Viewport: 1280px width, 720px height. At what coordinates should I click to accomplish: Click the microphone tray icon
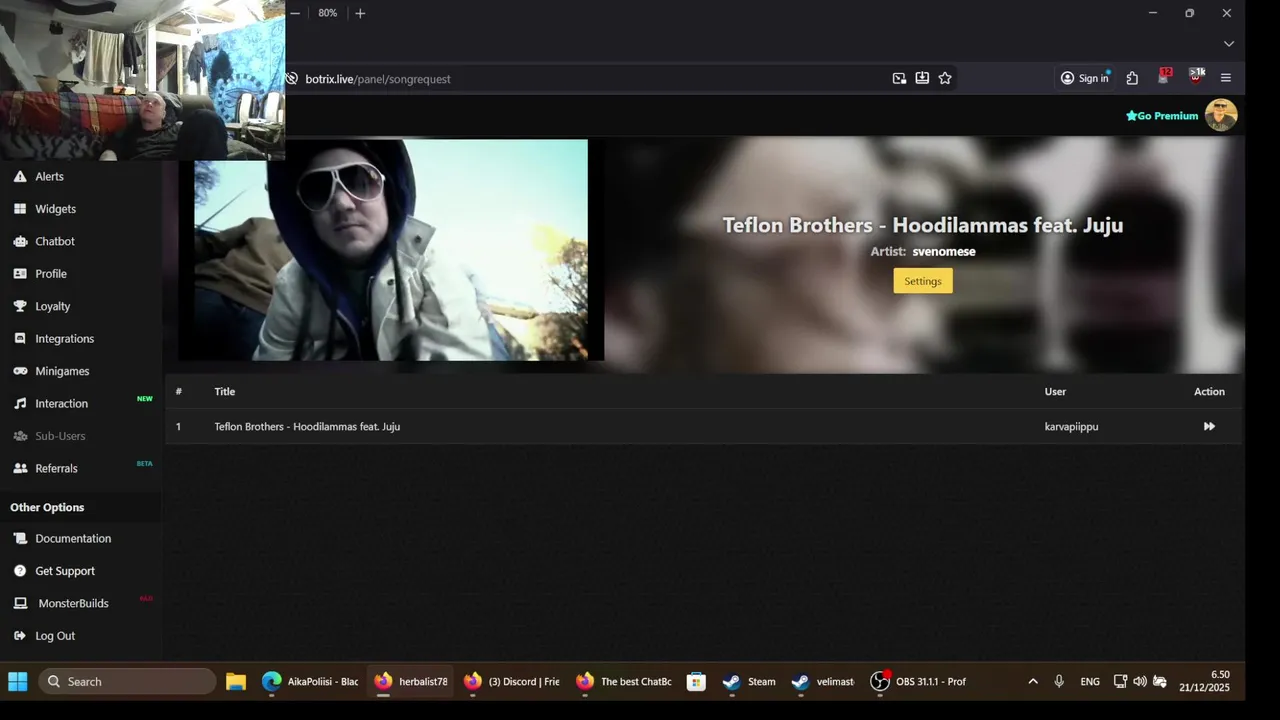[x=1059, y=682]
